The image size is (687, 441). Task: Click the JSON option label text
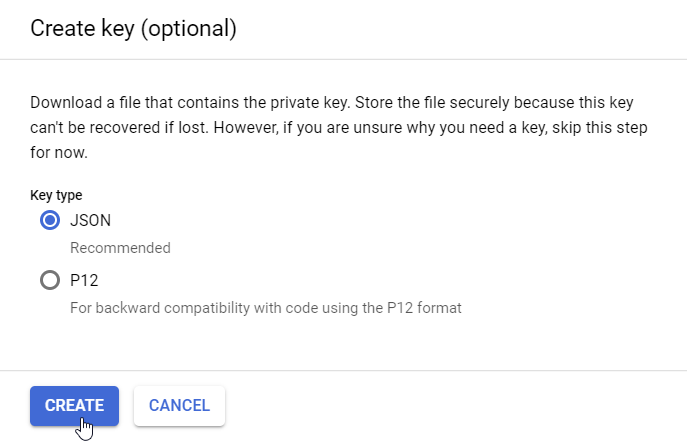tap(91, 221)
